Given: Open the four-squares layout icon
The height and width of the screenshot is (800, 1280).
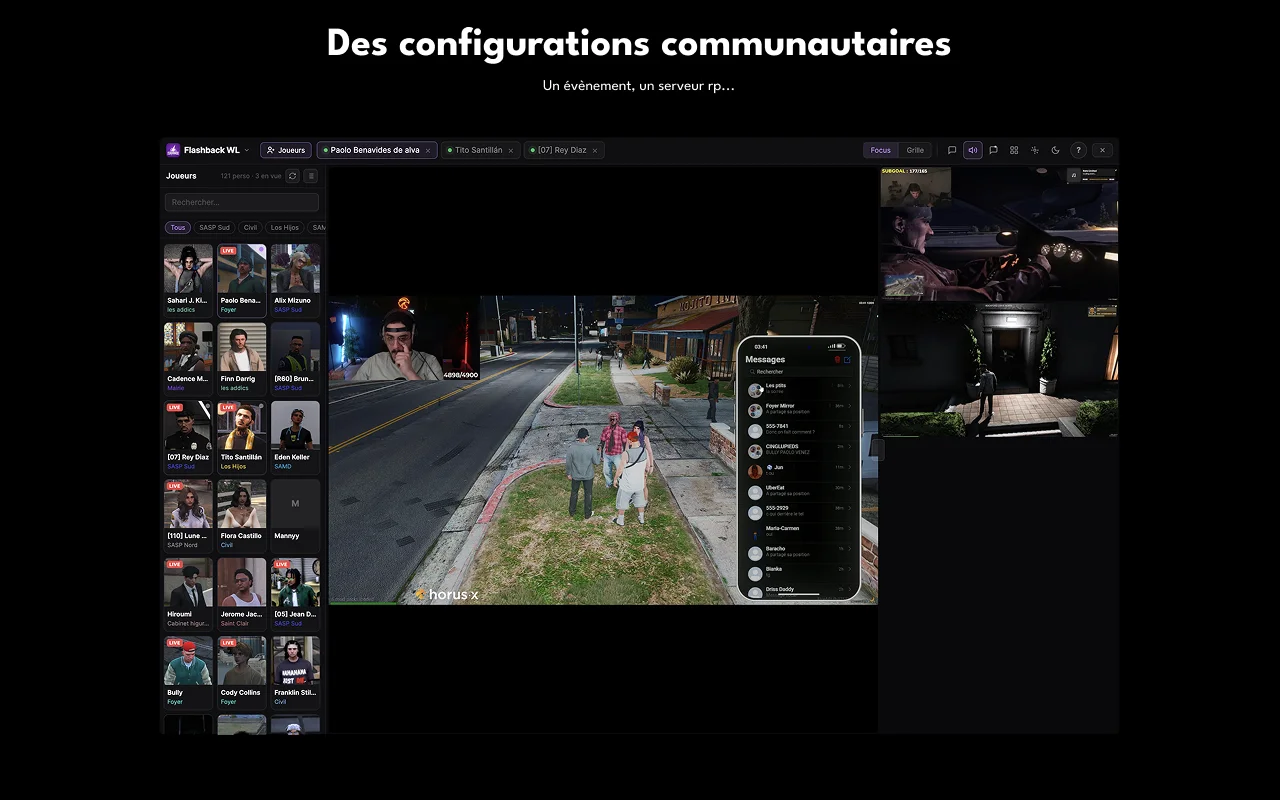Looking at the screenshot, I should pyautogui.click(x=1014, y=150).
